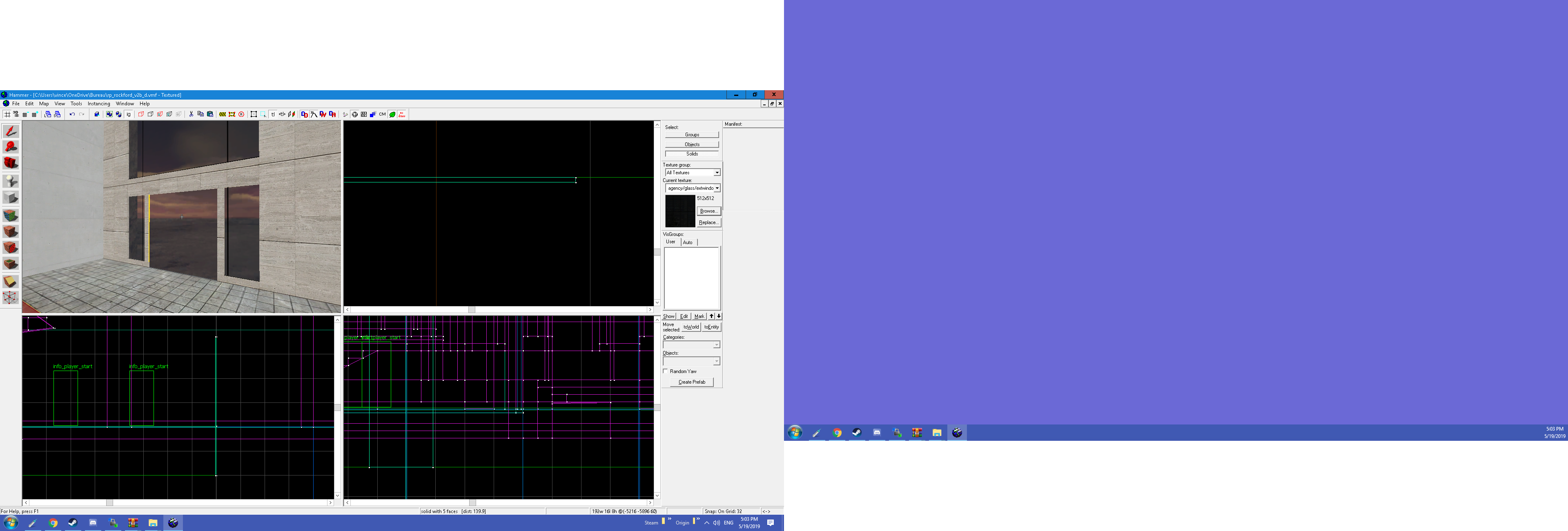Select the Vertex Manipulation tool
The image size is (1568, 531).
pos(10,298)
